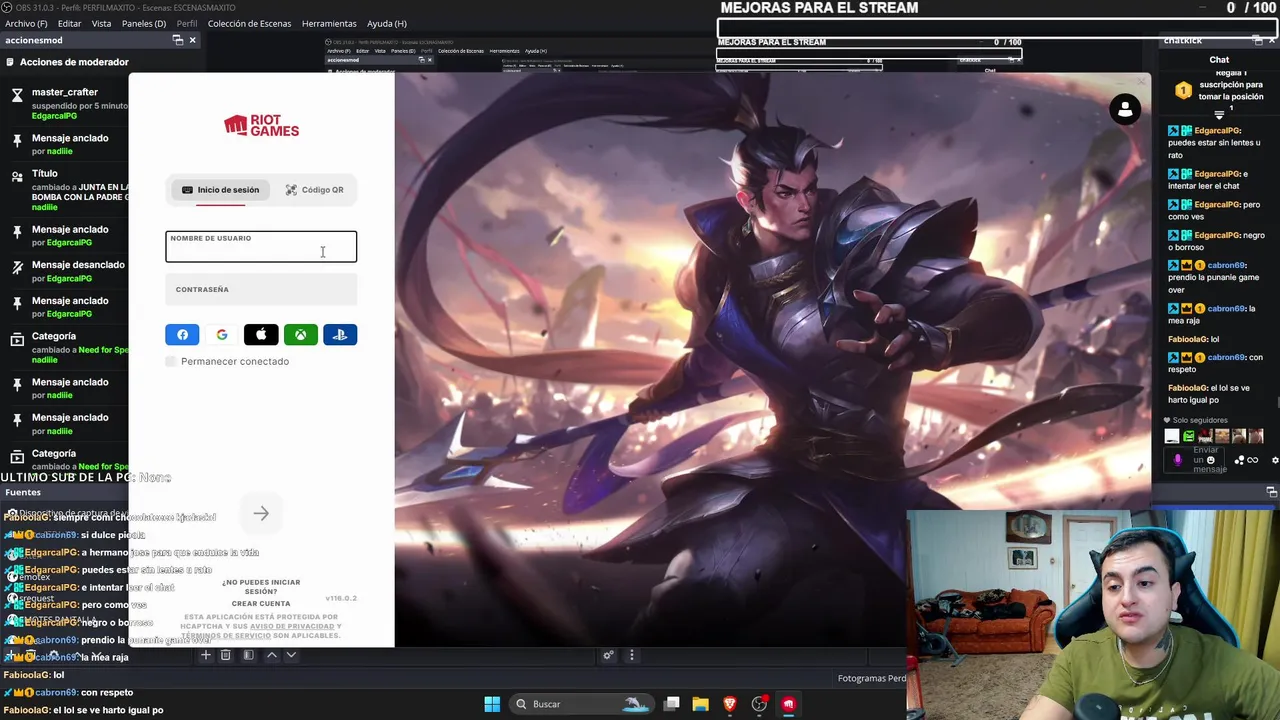Open chat settings gear icon
Image resolution: width=1280 pixels, height=720 pixels.
point(1275,460)
